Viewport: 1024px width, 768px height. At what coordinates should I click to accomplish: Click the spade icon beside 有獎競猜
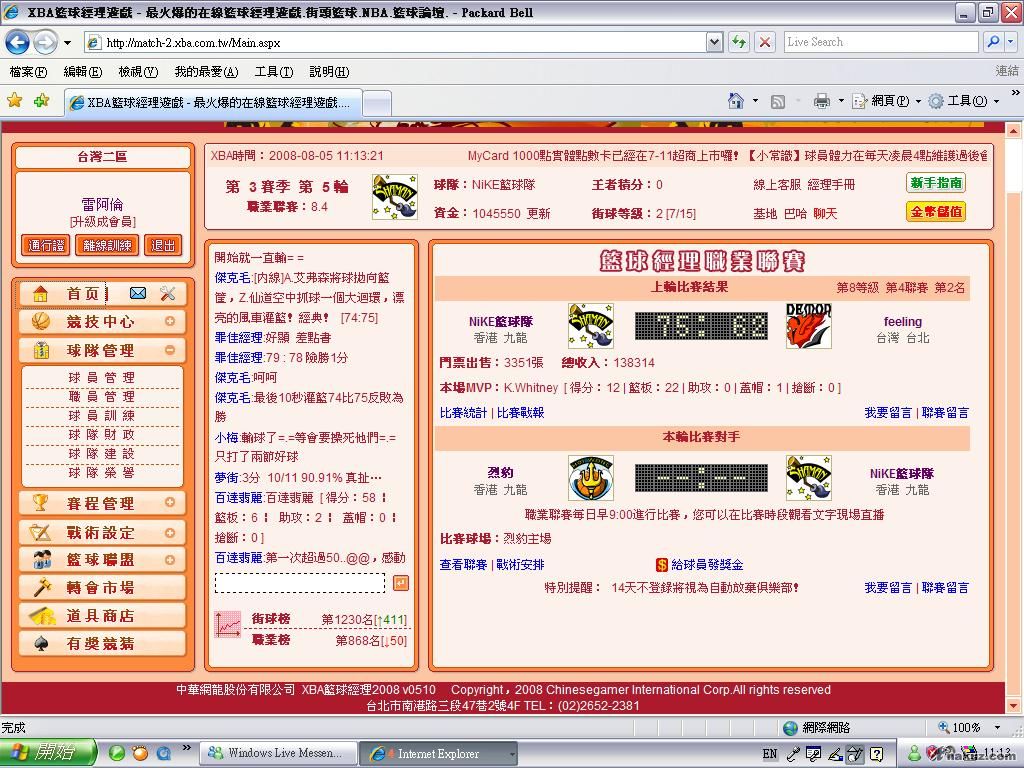coord(41,644)
